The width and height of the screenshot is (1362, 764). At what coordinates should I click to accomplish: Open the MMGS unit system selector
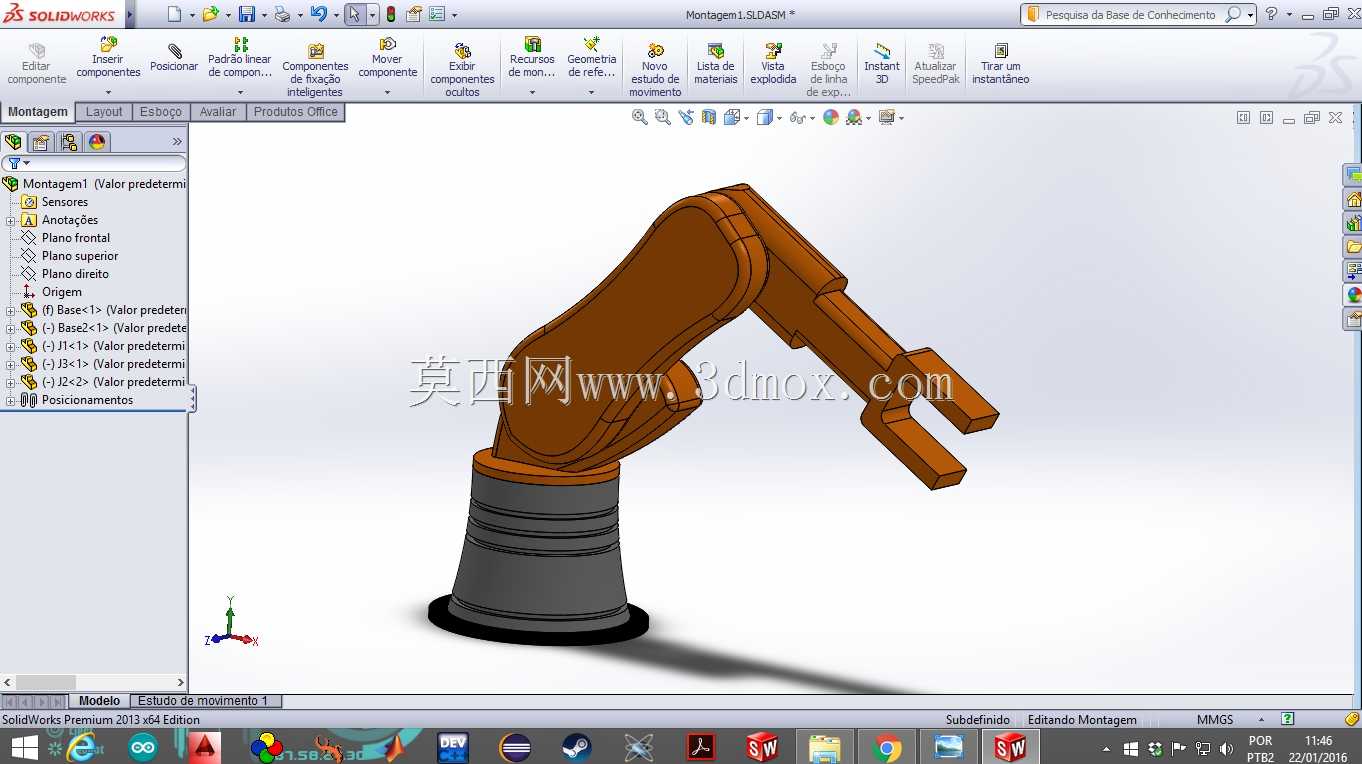(x=1215, y=720)
